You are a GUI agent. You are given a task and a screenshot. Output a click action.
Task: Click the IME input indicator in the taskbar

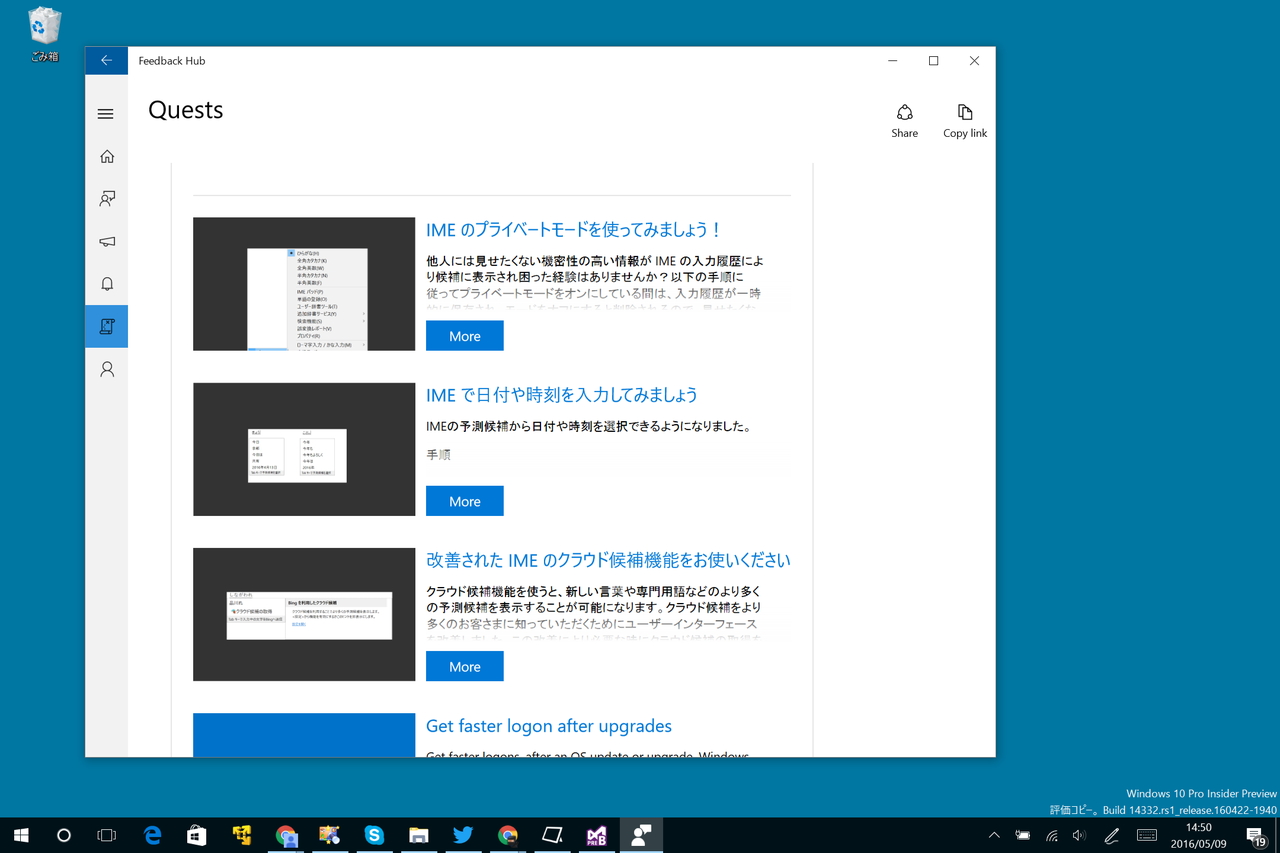click(x=1145, y=835)
